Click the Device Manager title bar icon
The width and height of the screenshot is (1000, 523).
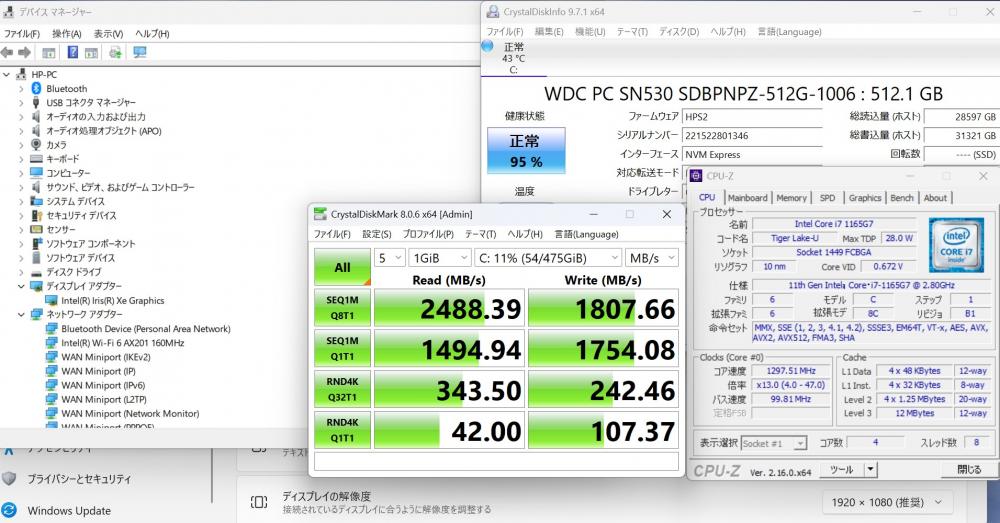tap(8, 11)
